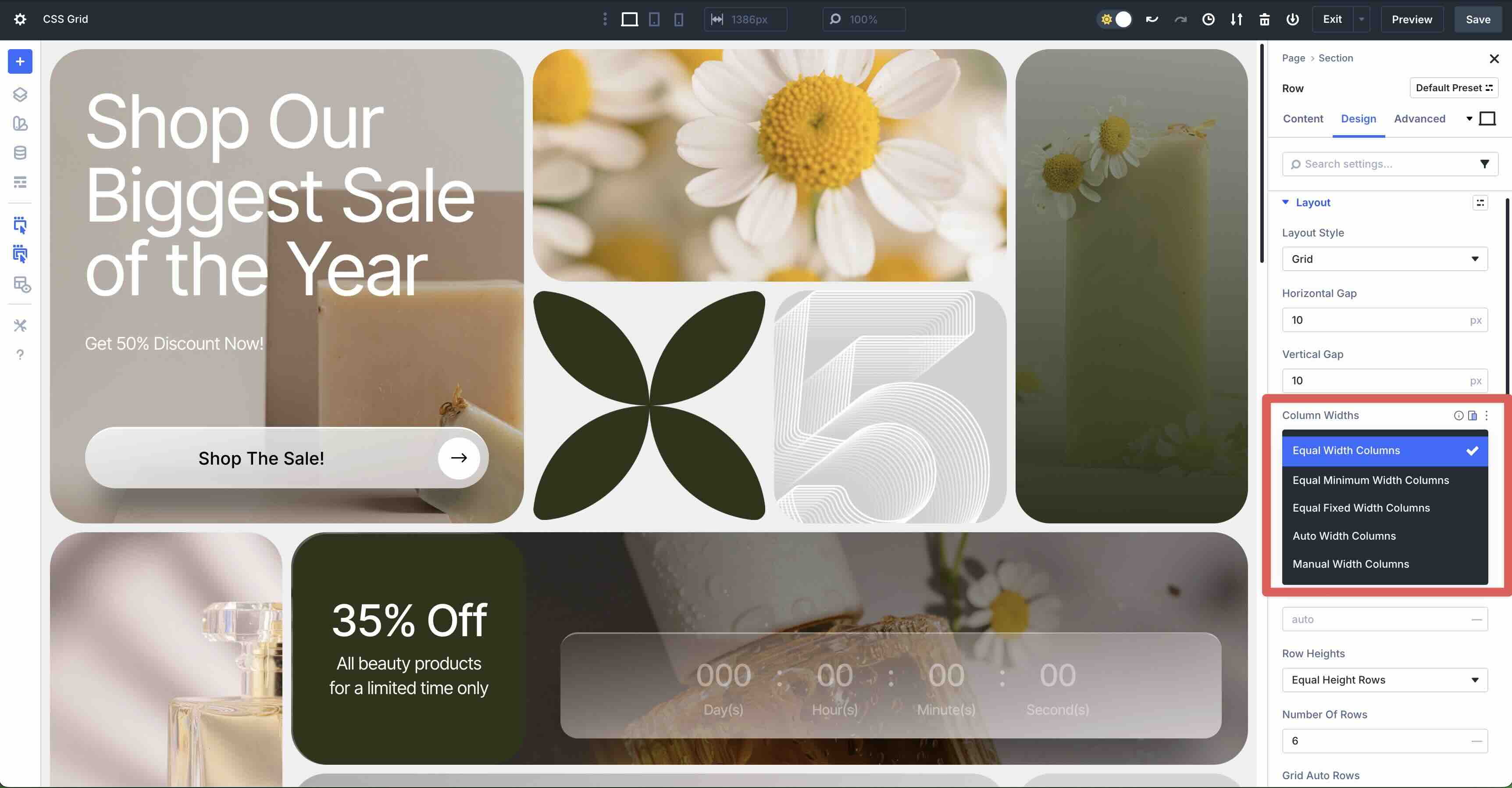Open the help question mark icon
The height and width of the screenshot is (788, 1512).
pos(20,355)
